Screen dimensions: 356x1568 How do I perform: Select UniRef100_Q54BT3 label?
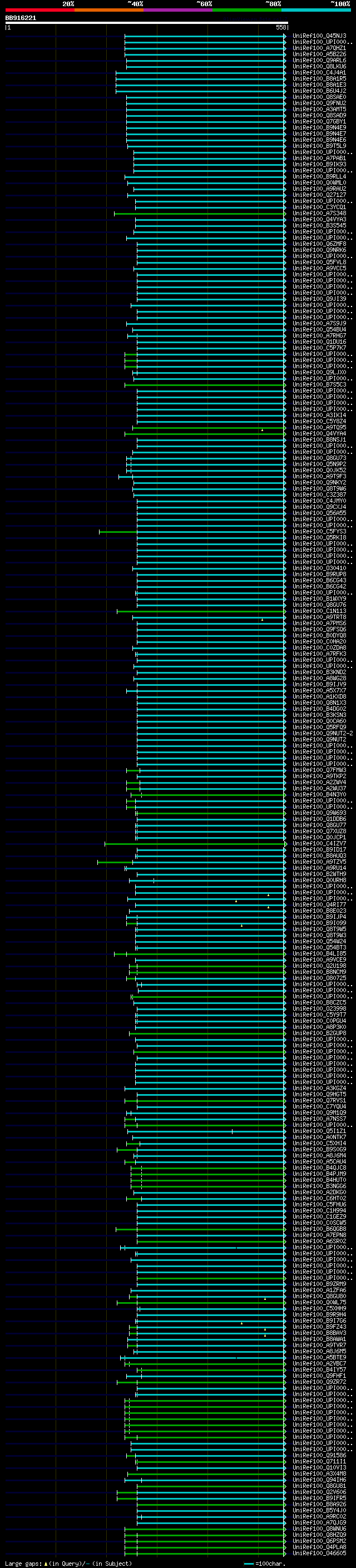[319, 947]
